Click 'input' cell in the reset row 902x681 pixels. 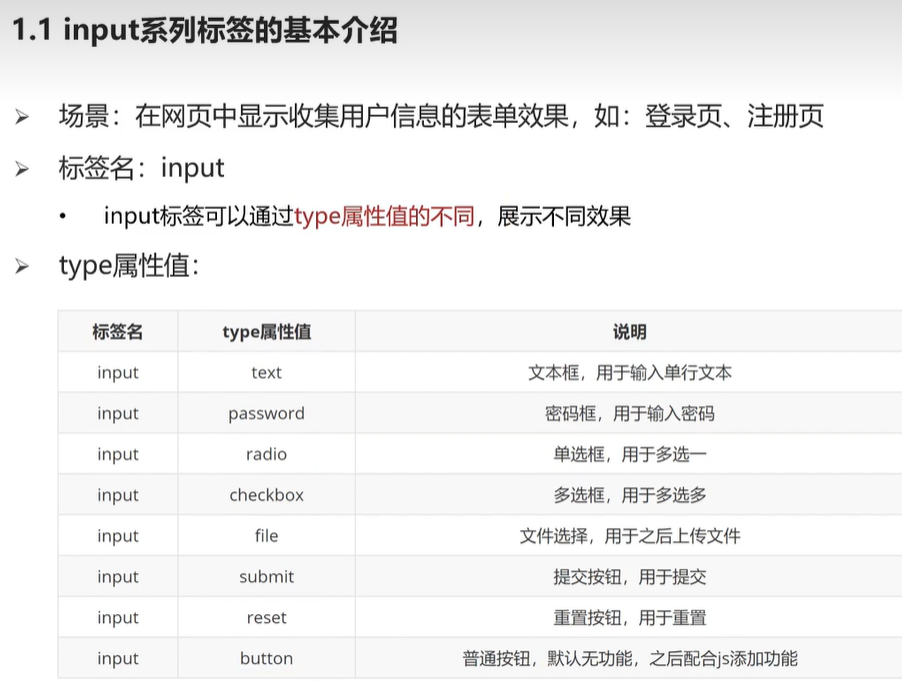pos(118,618)
